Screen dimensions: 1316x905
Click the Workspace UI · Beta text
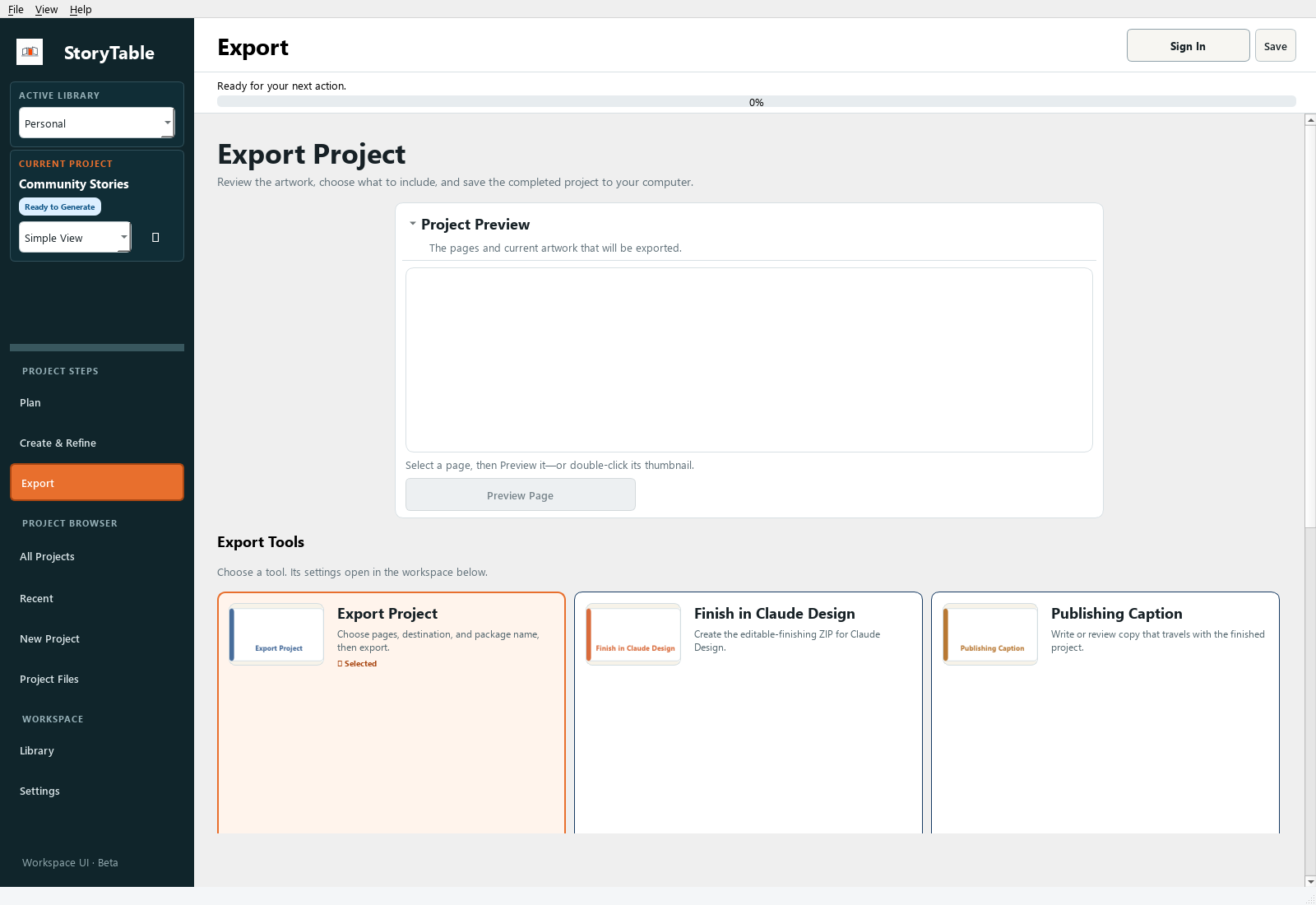(70, 862)
